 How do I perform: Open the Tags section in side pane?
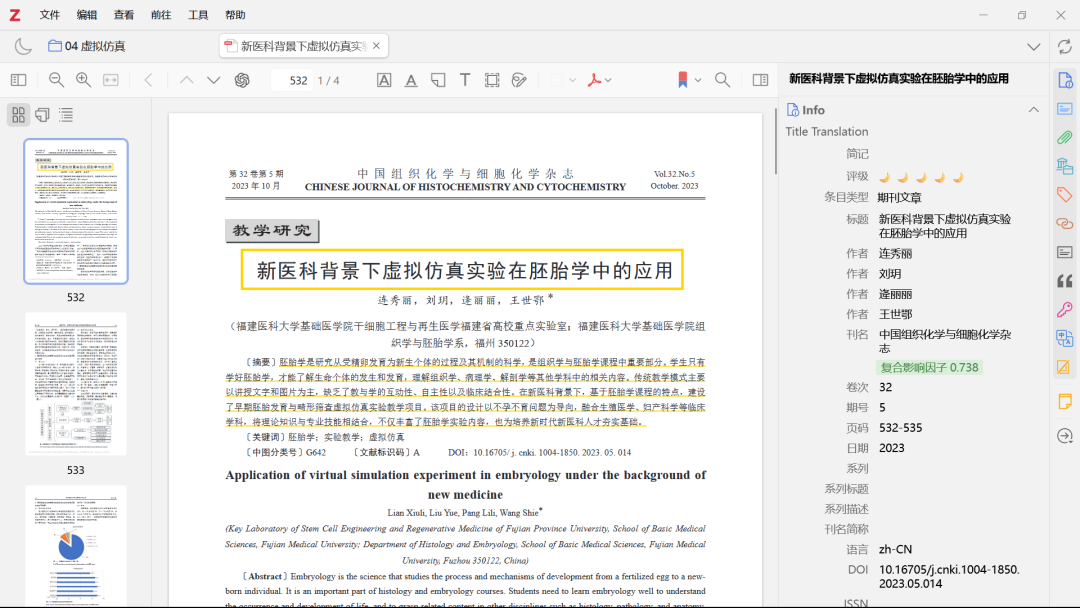[1065, 195]
